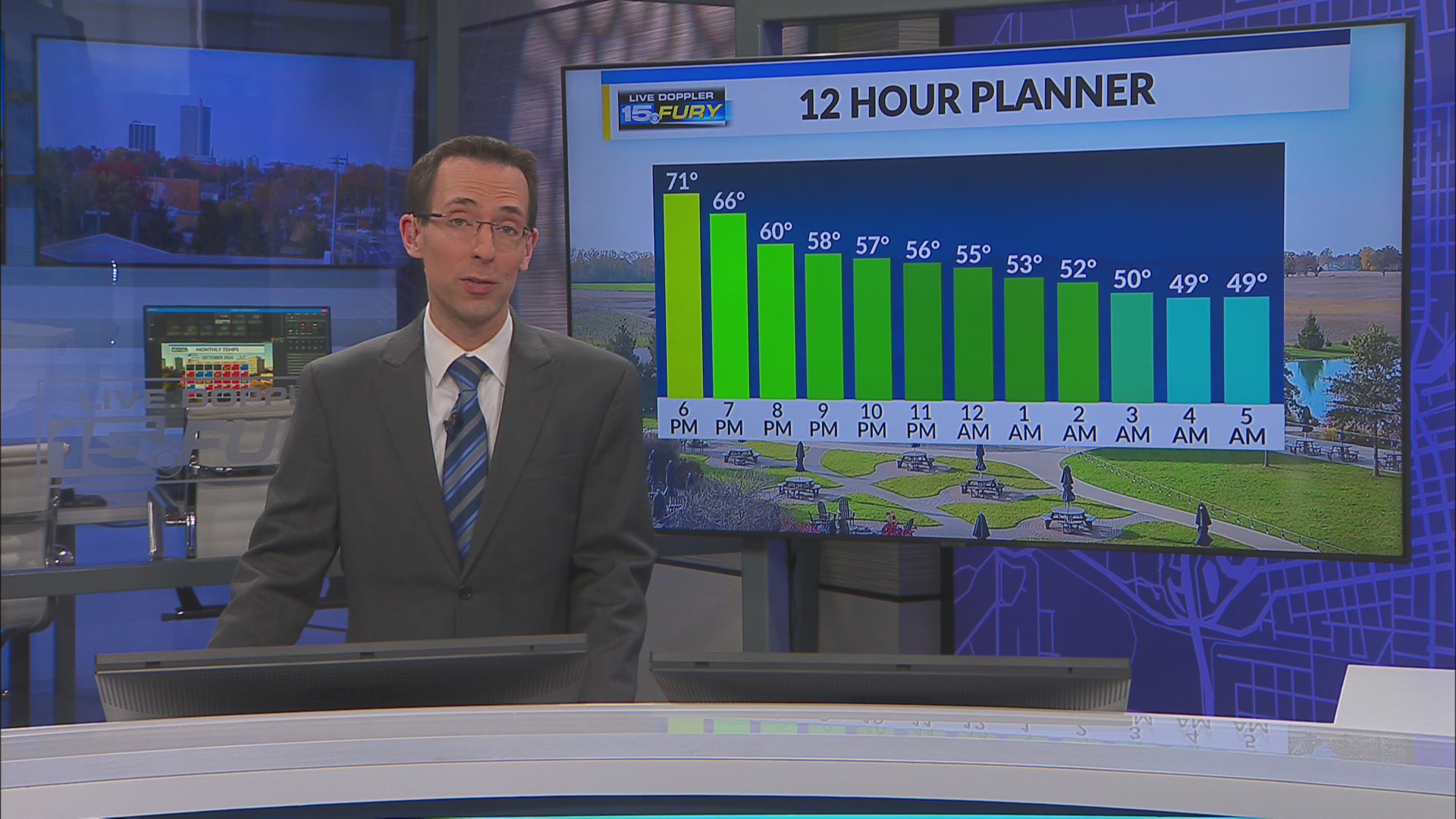Click the 53° temperature label
The width and height of the screenshot is (1456, 819).
point(1025,264)
